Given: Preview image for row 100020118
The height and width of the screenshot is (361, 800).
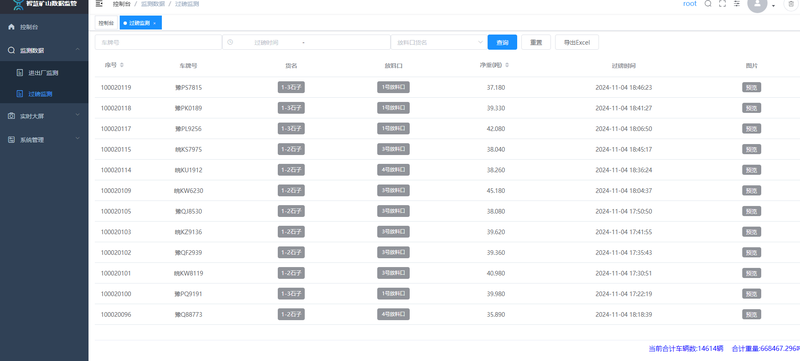Looking at the screenshot, I should (751, 108).
